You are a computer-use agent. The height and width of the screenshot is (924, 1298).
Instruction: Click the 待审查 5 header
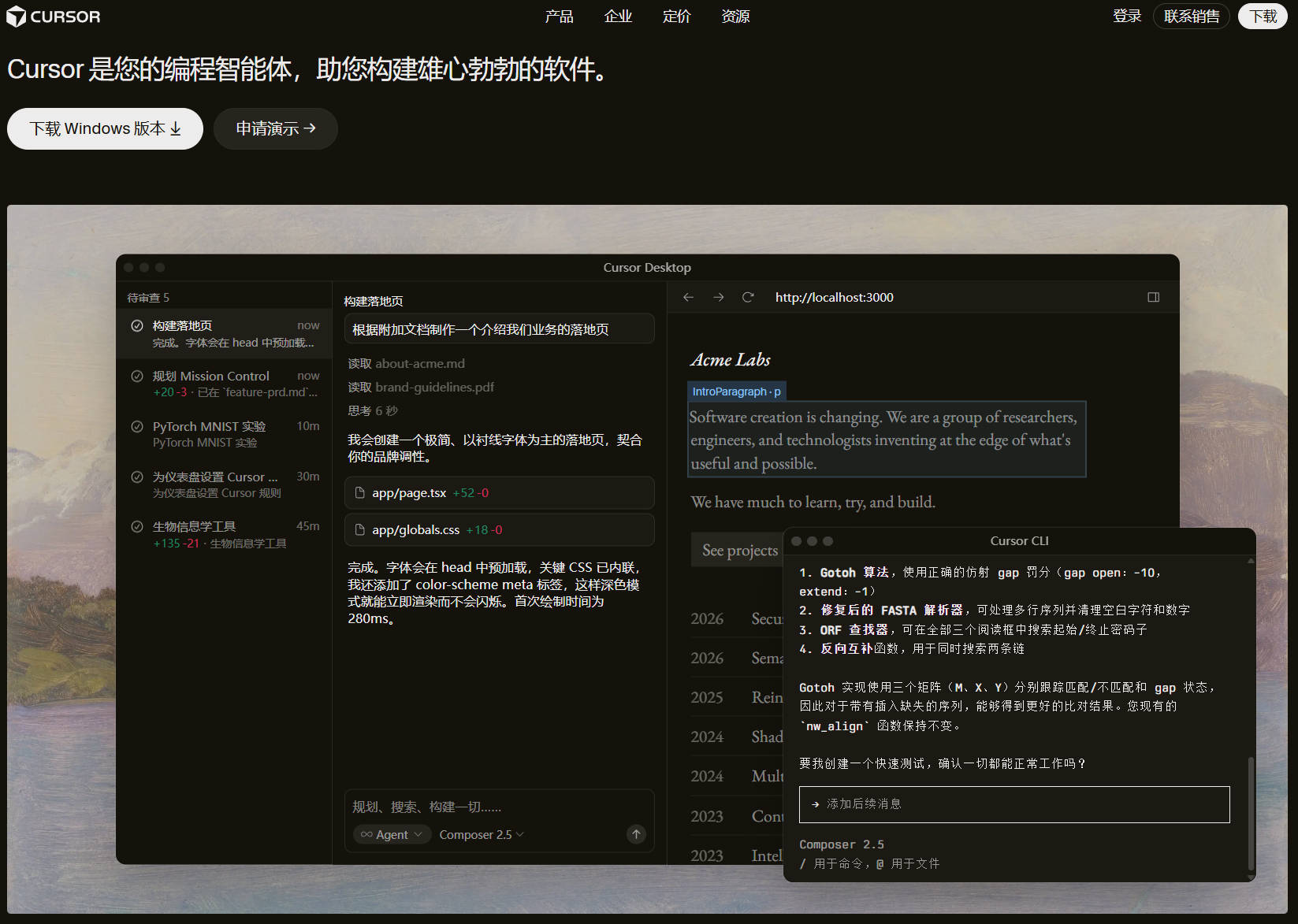pos(148,298)
